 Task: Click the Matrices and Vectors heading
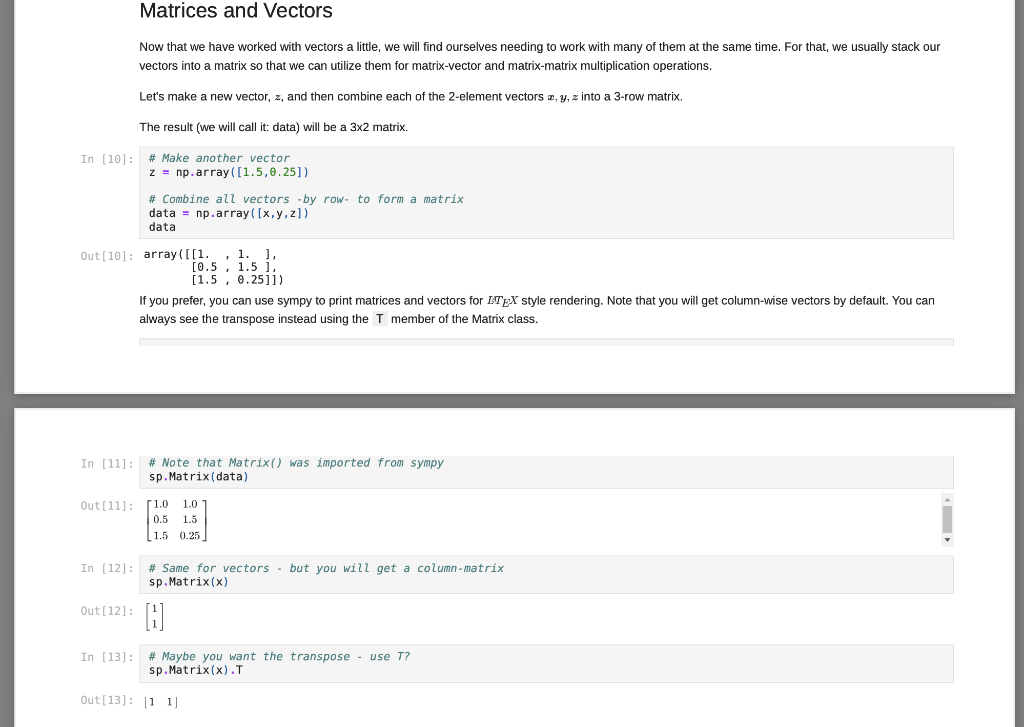[x=236, y=11]
